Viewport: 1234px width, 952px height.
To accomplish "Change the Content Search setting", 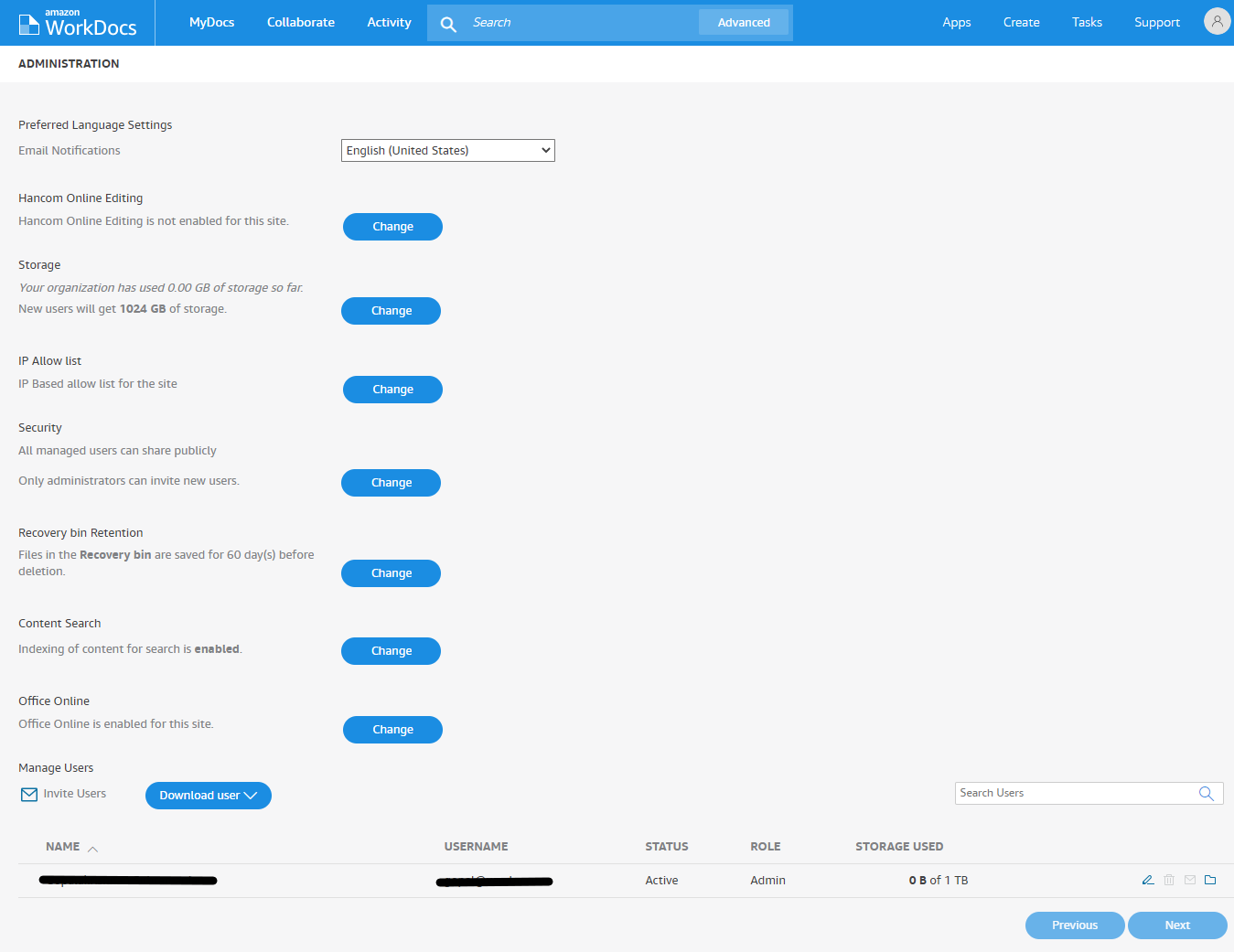I will pos(391,651).
